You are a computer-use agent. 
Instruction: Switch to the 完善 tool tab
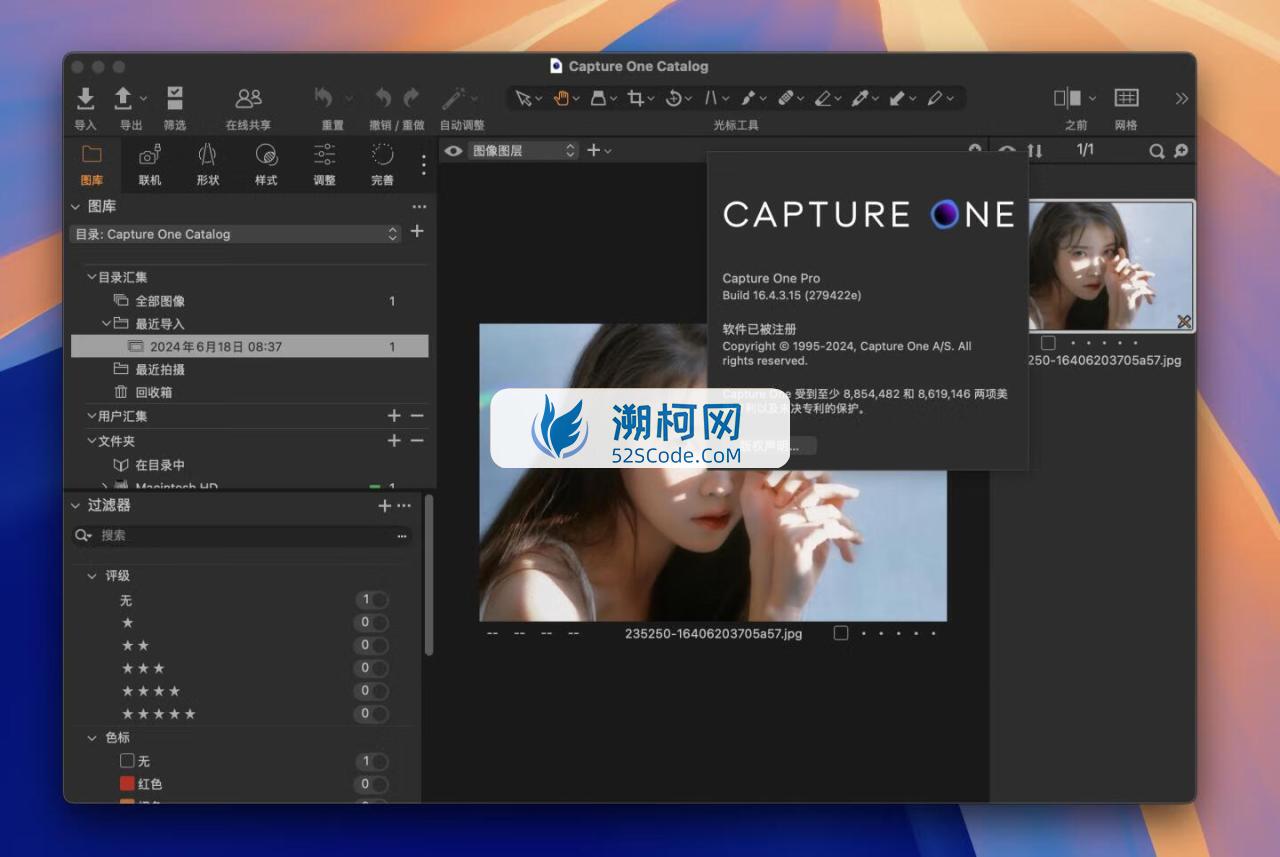382,165
